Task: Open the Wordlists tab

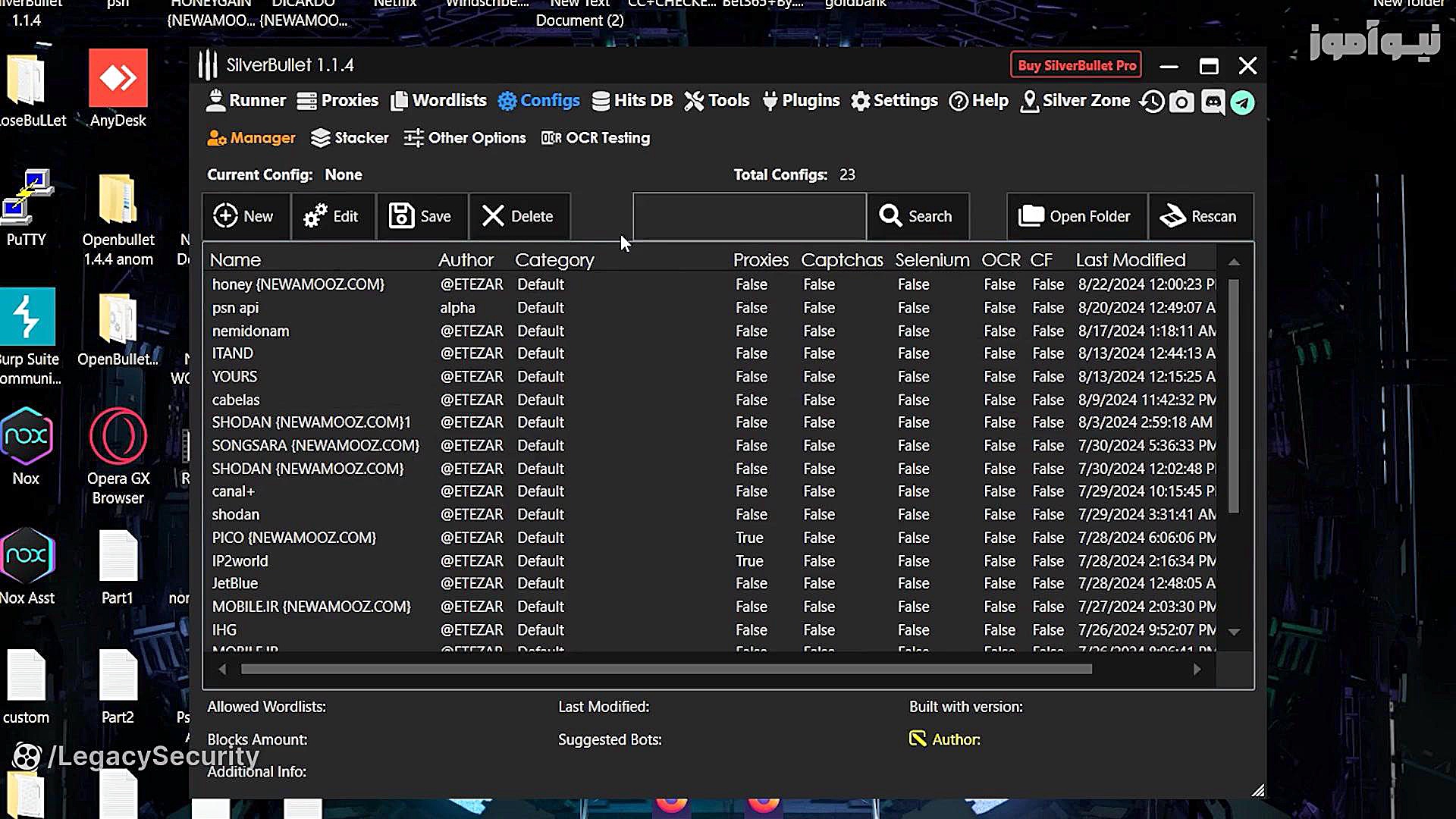Action: click(x=438, y=101)
